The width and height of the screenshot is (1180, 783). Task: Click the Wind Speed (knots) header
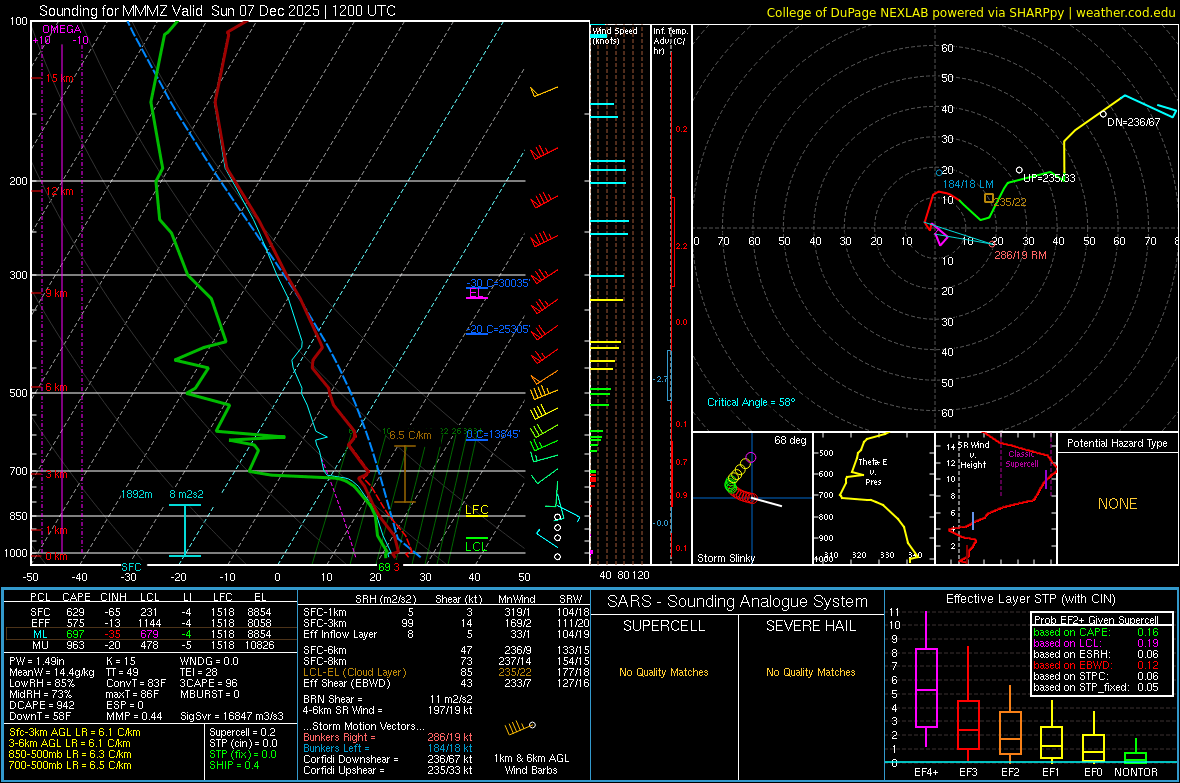click(x=614, y=35)
